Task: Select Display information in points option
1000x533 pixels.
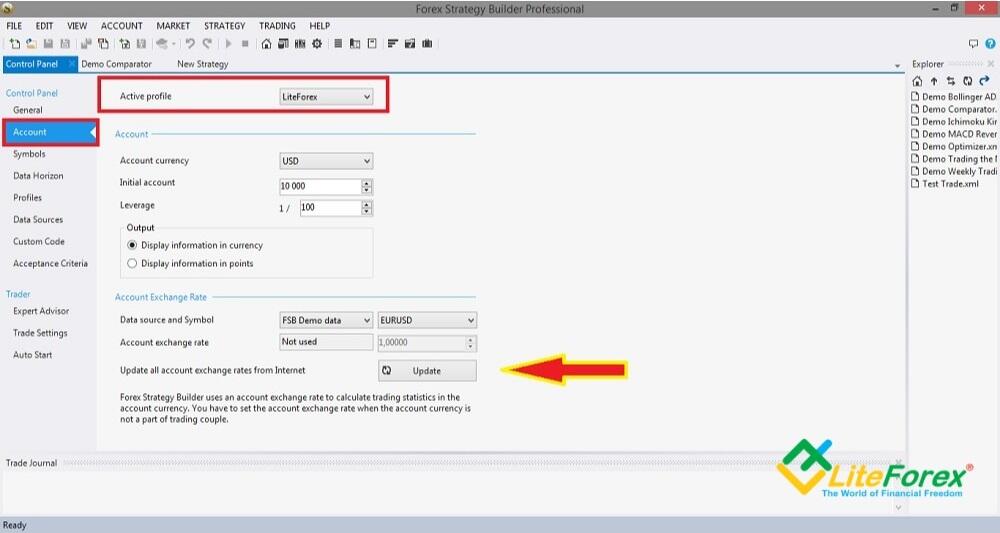Action: [131, 264]
